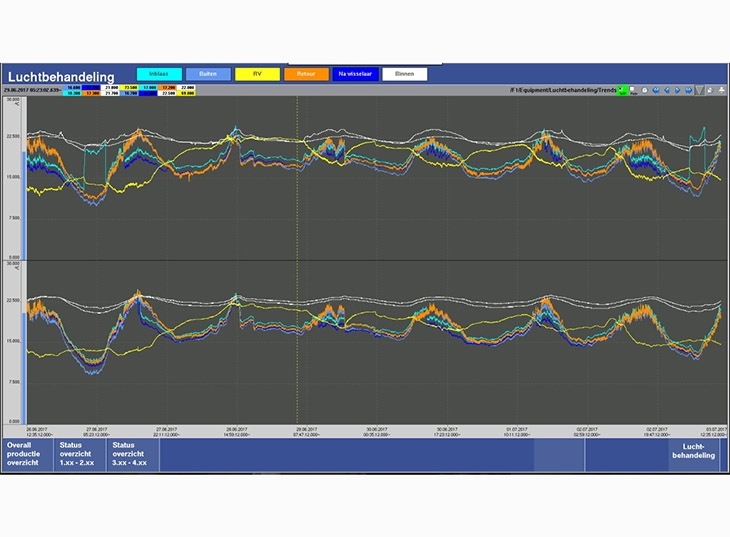
Task: Step backward with single left arrow
Action: click(x=666, y=90)
